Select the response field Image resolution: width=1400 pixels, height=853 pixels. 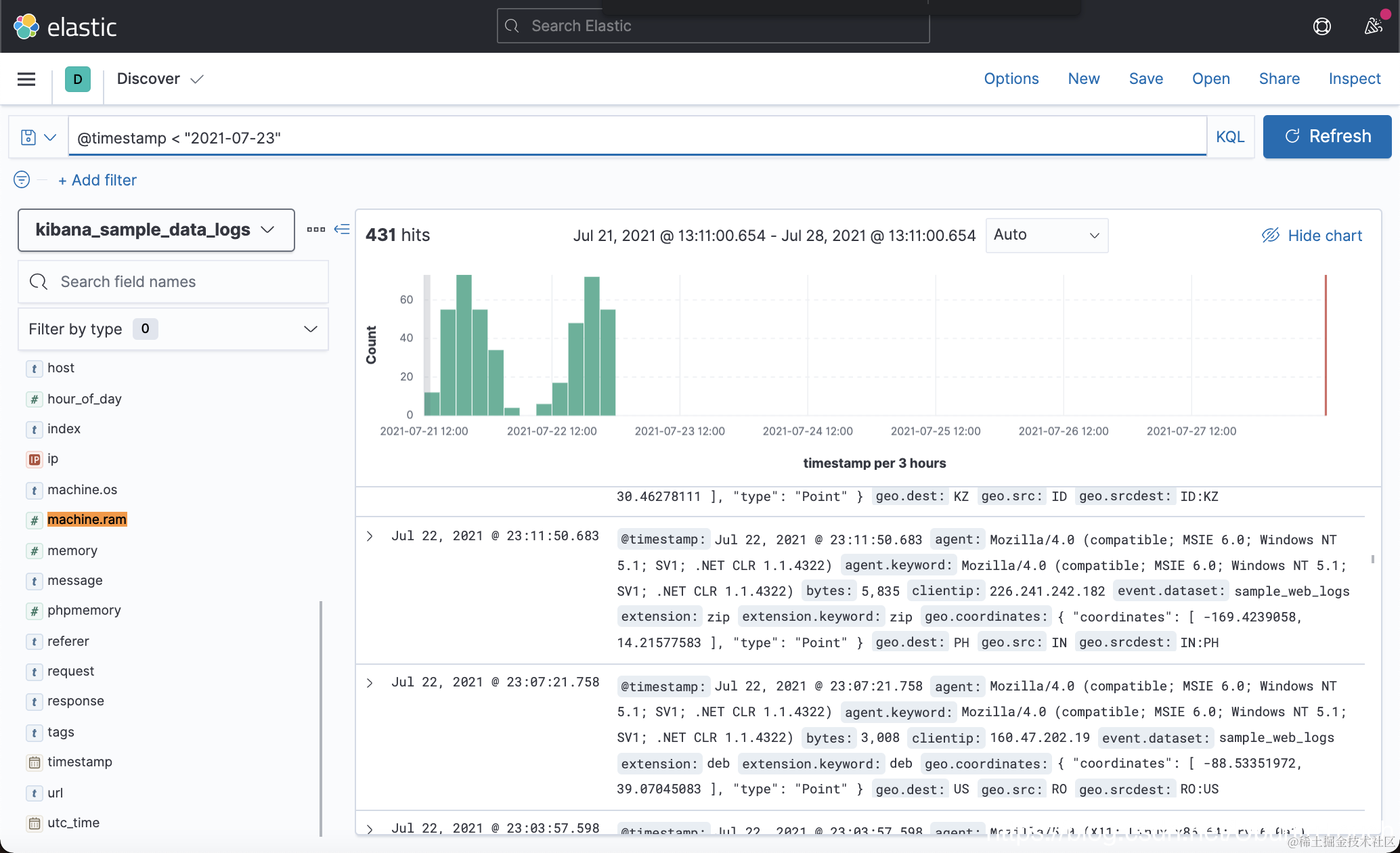(75, 701)
